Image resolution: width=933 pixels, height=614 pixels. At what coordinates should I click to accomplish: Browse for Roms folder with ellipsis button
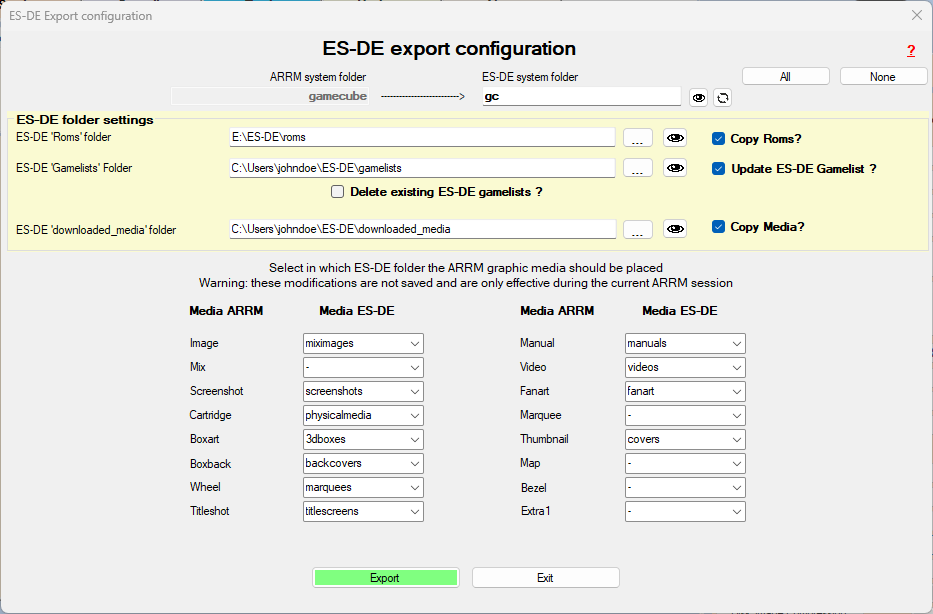[x=638, y=138]
